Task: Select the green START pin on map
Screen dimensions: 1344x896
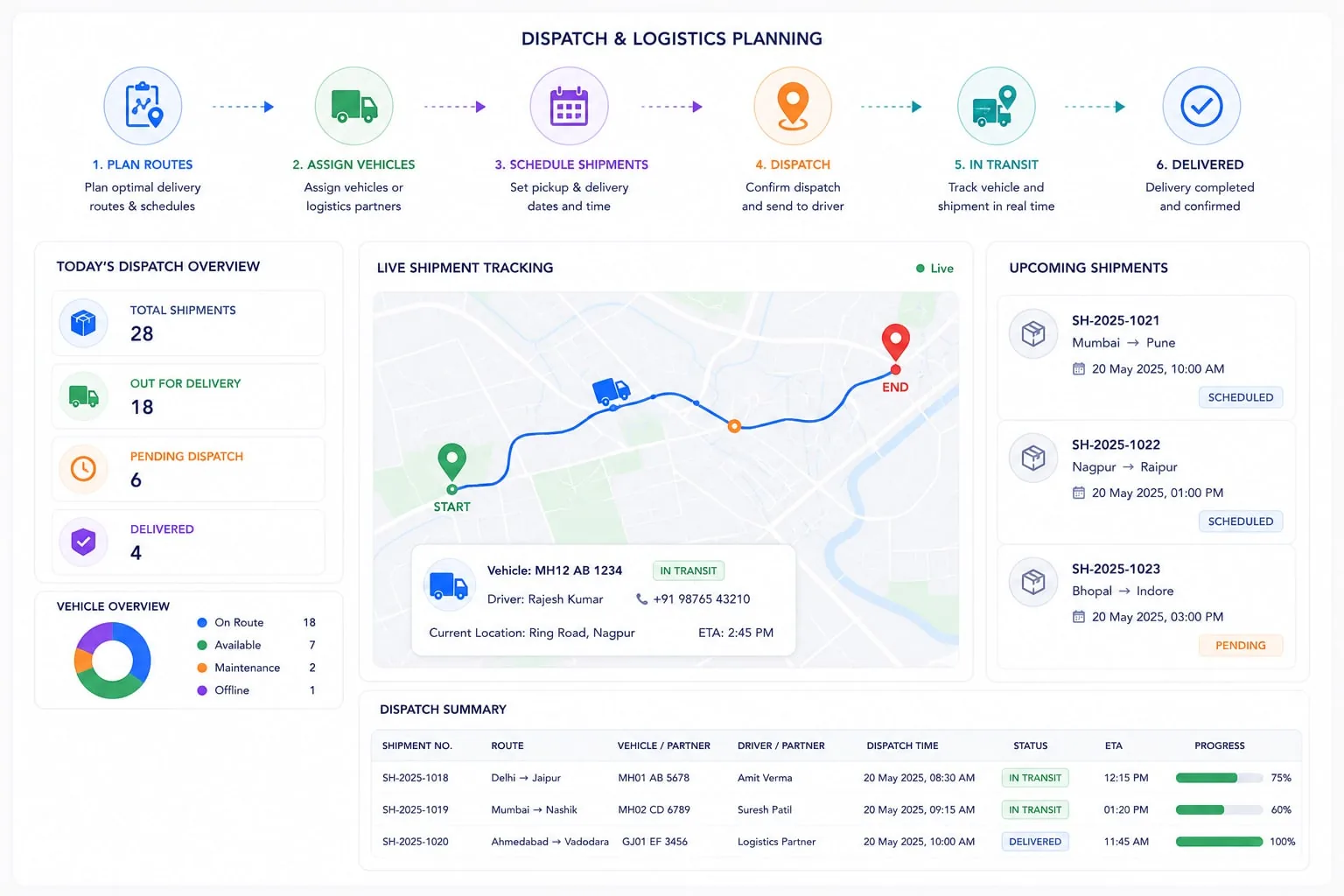Action: coord(451,464)
